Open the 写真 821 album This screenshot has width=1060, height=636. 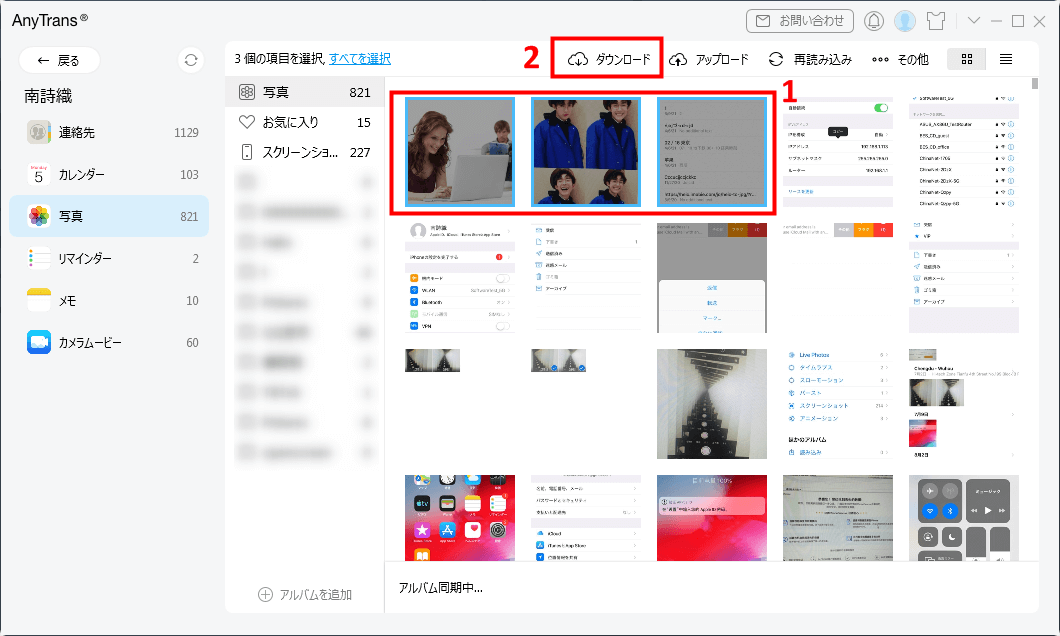tap(304, 92)
